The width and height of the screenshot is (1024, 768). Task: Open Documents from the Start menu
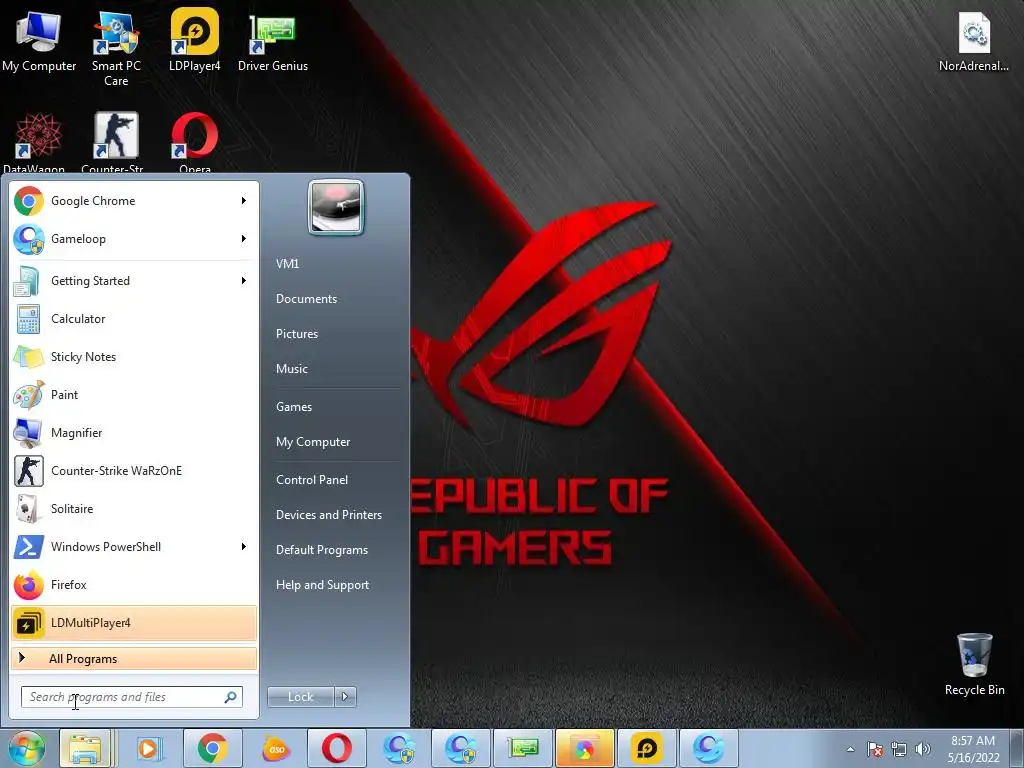tap(306, 299)
